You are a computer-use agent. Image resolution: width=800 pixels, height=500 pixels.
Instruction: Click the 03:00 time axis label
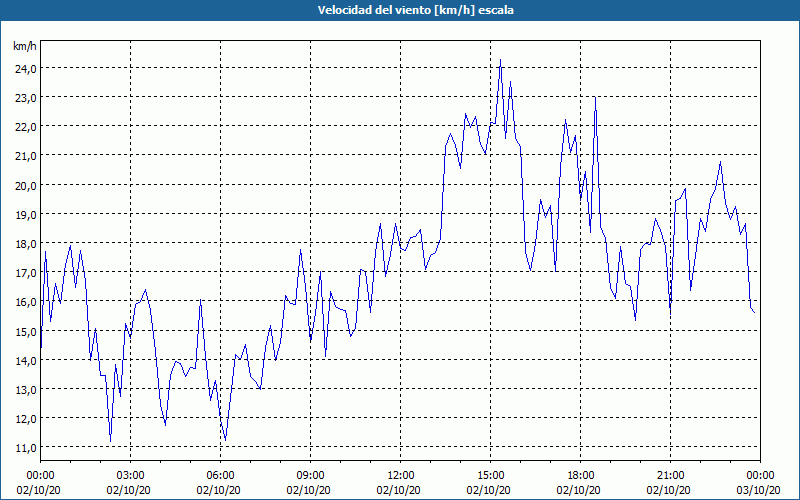pyautogui.click(x=131, y=476)
